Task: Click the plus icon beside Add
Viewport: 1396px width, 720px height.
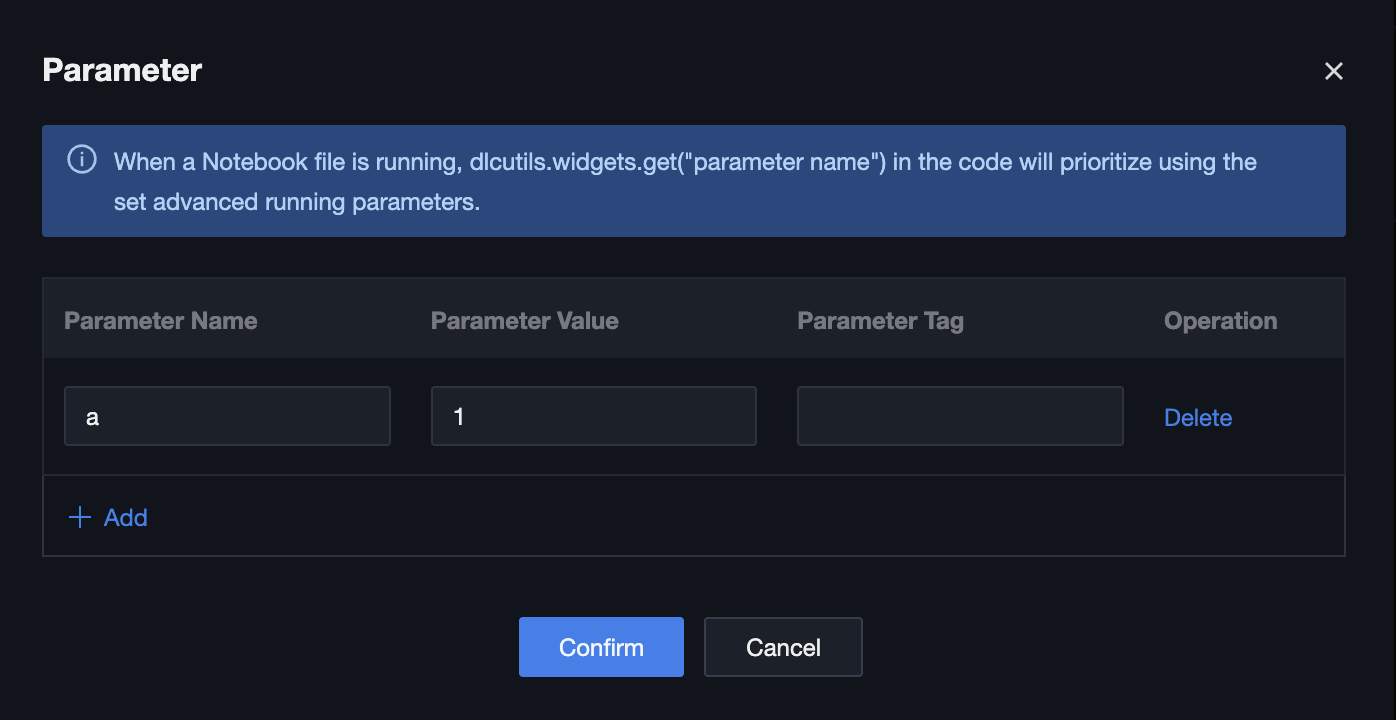Action: [79, 517]
